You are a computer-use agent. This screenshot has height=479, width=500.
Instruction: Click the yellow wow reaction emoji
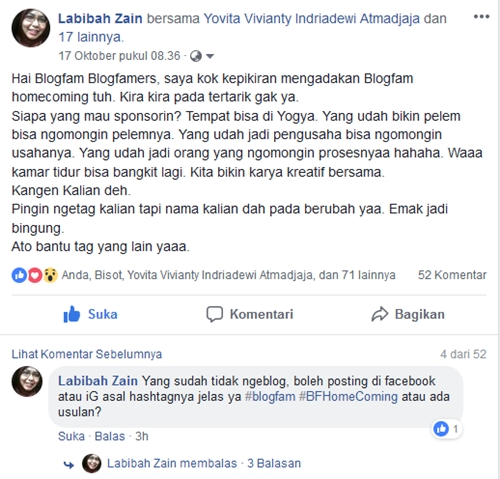(x=50, y=275)
